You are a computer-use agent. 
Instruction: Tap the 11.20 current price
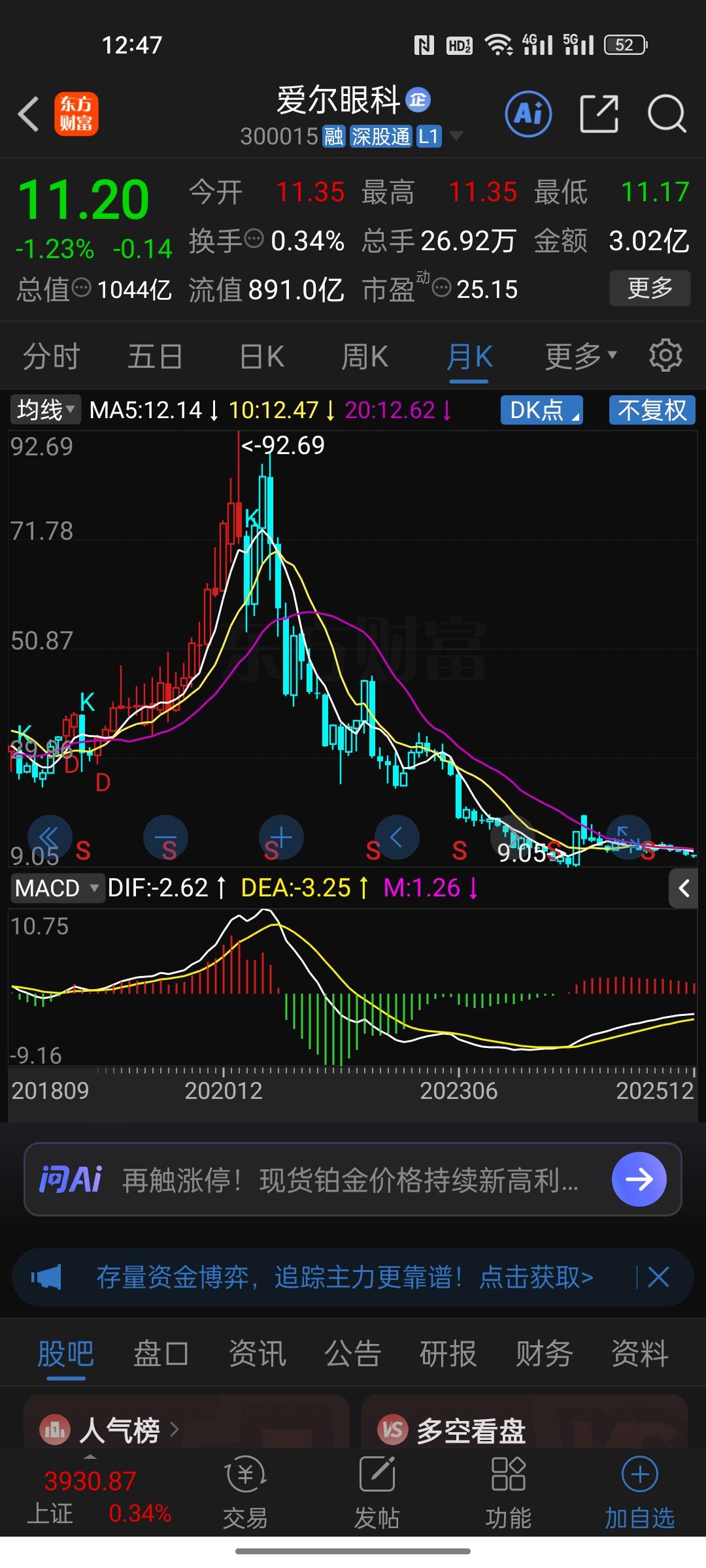click(x=84, y=199)
